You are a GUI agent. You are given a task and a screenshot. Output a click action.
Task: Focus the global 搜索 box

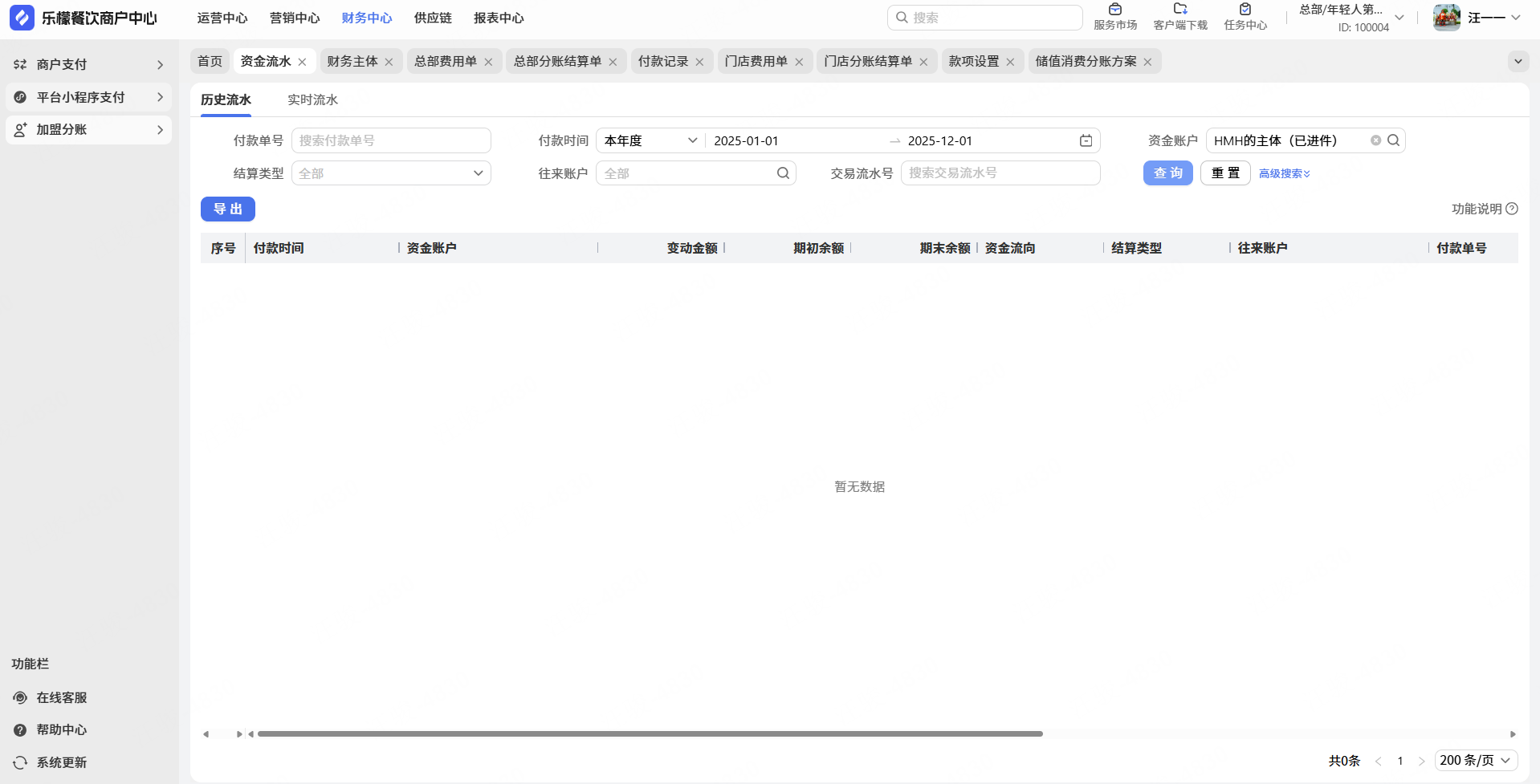click(985, 18)
